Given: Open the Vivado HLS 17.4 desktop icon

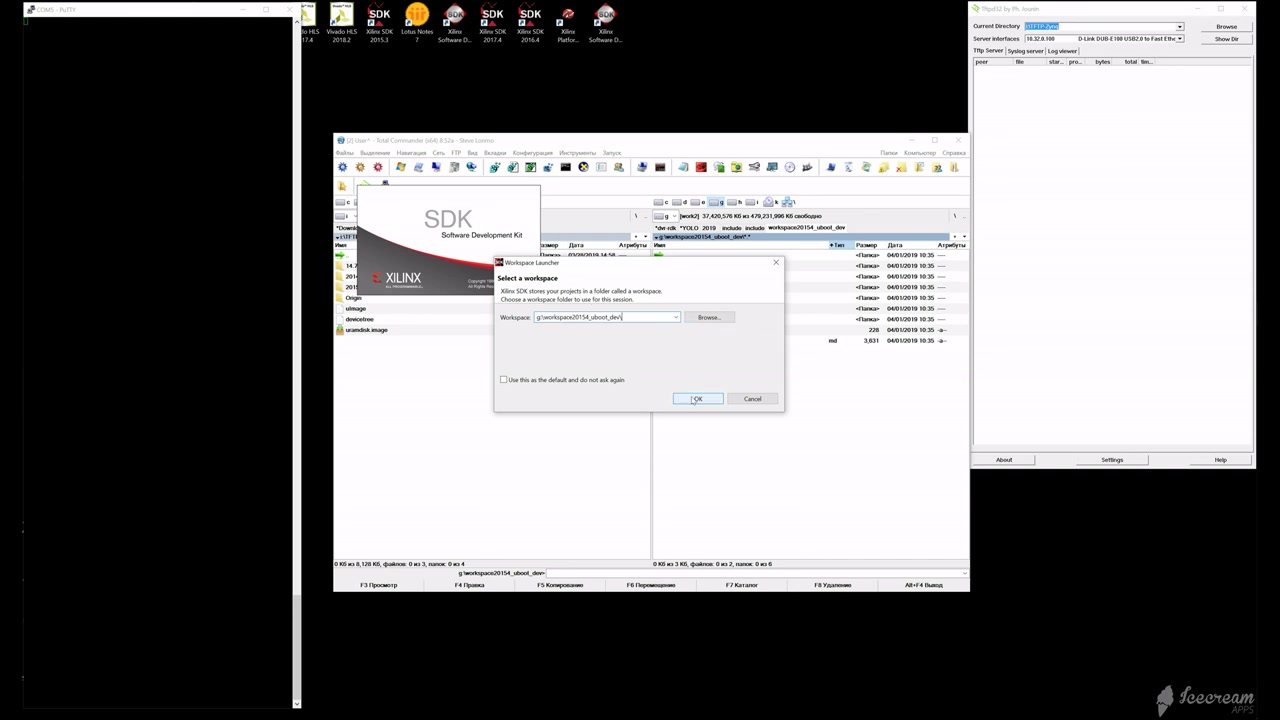Looking at the screenshot, I should (x=309, y=18).
